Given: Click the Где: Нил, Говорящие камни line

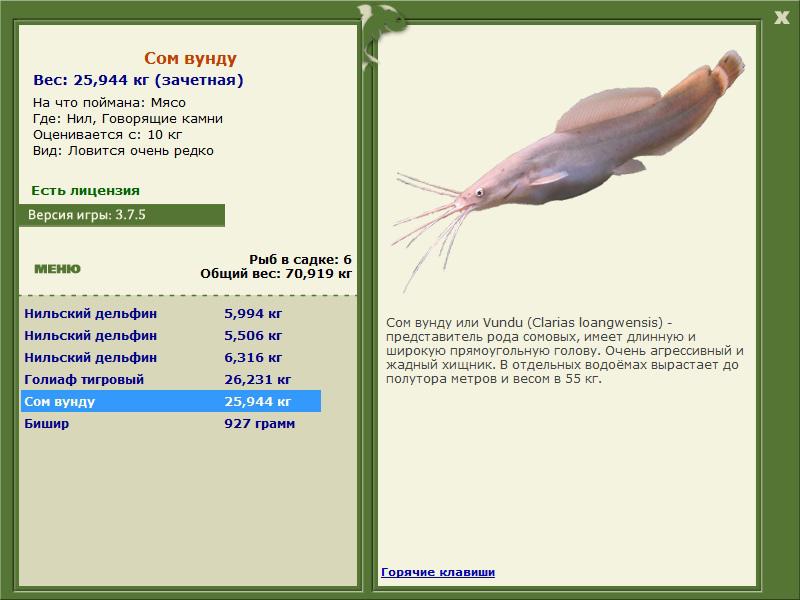Looking at the screenshot, I should pos(128,119).
